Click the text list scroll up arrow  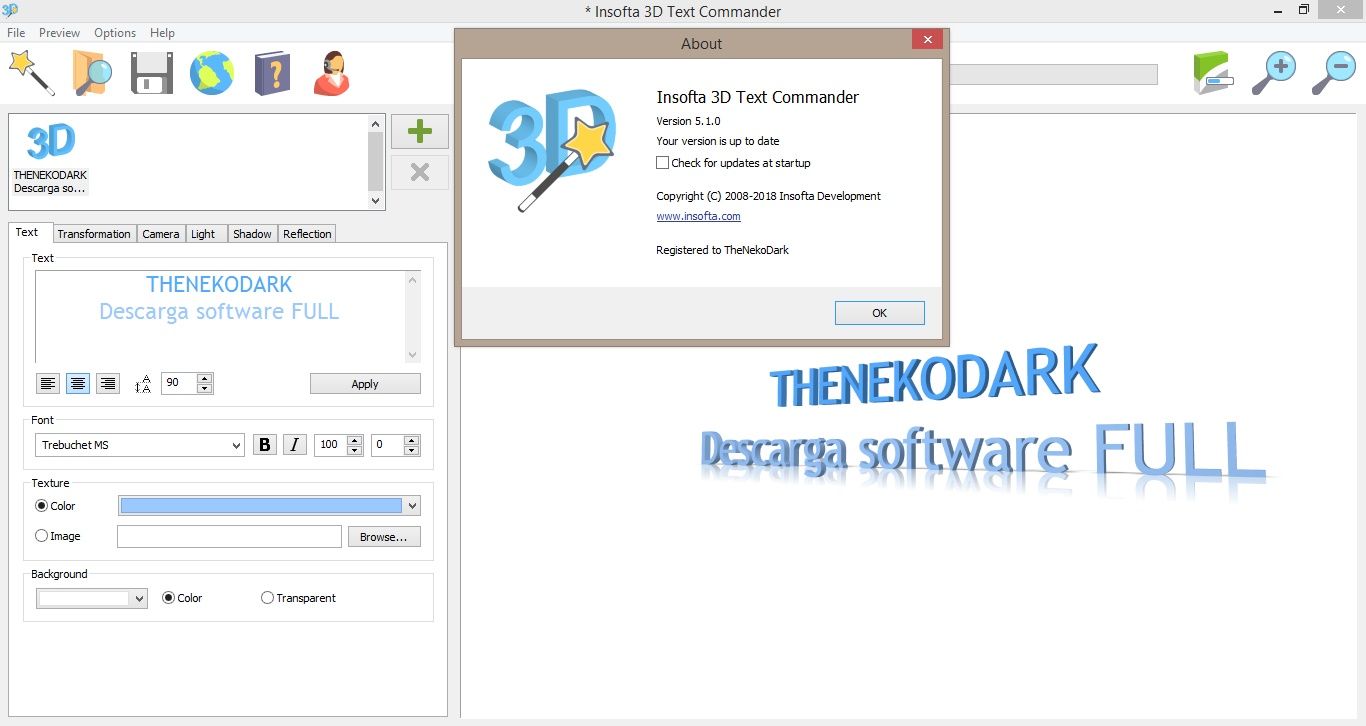click(x=376, y=123)
